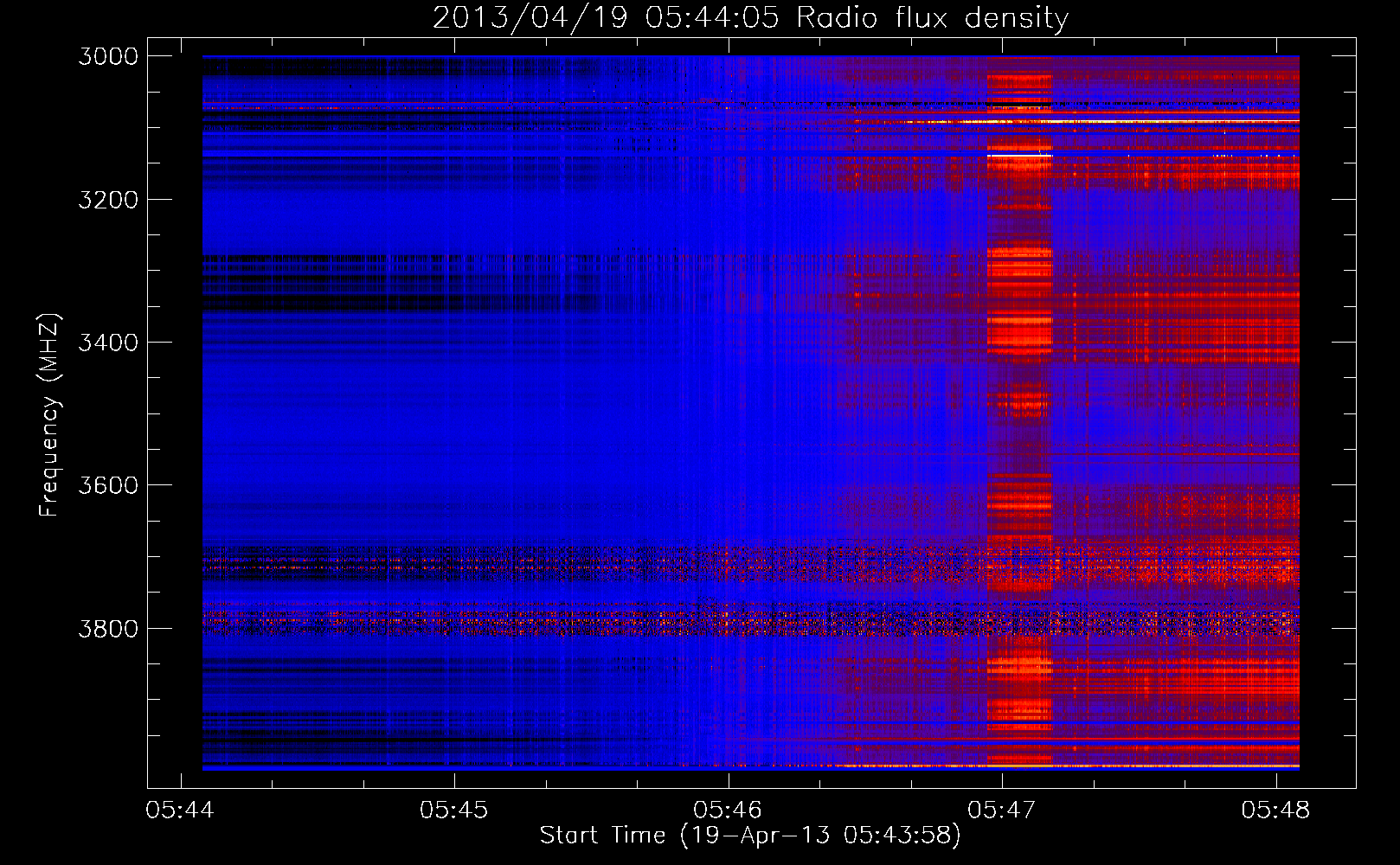Click the 05:47 time tick label
1400x865 pixels.
[x=1001, y=811]
